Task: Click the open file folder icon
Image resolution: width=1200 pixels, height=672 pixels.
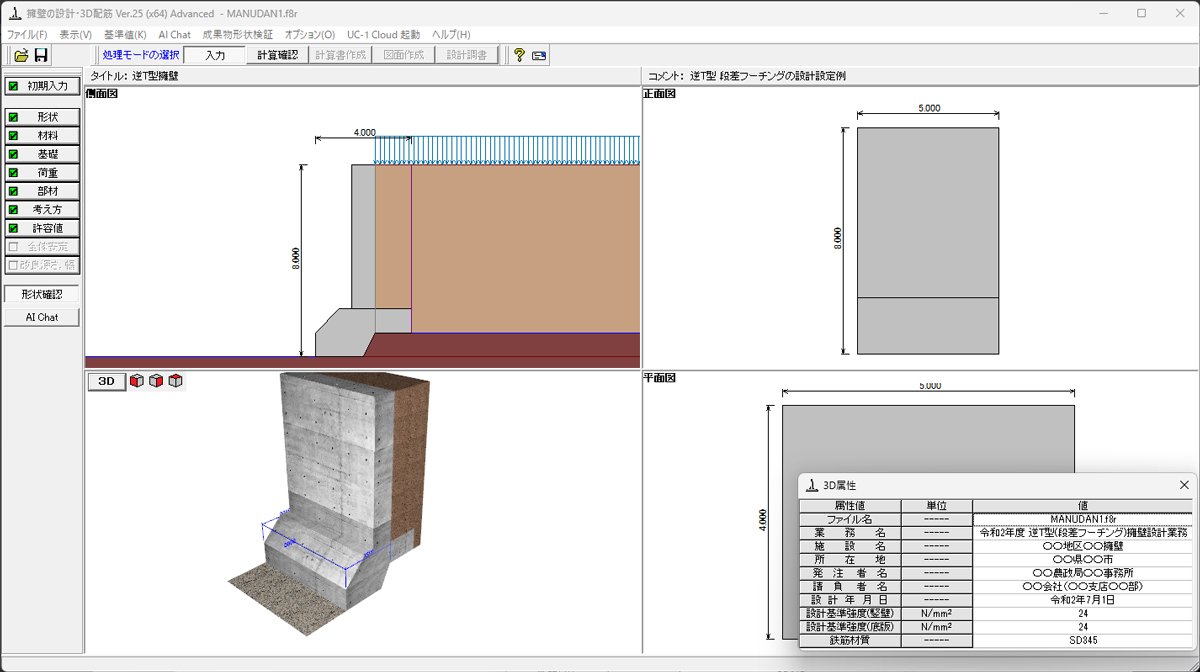Action: pyautogui.click(x=20, y=56)
